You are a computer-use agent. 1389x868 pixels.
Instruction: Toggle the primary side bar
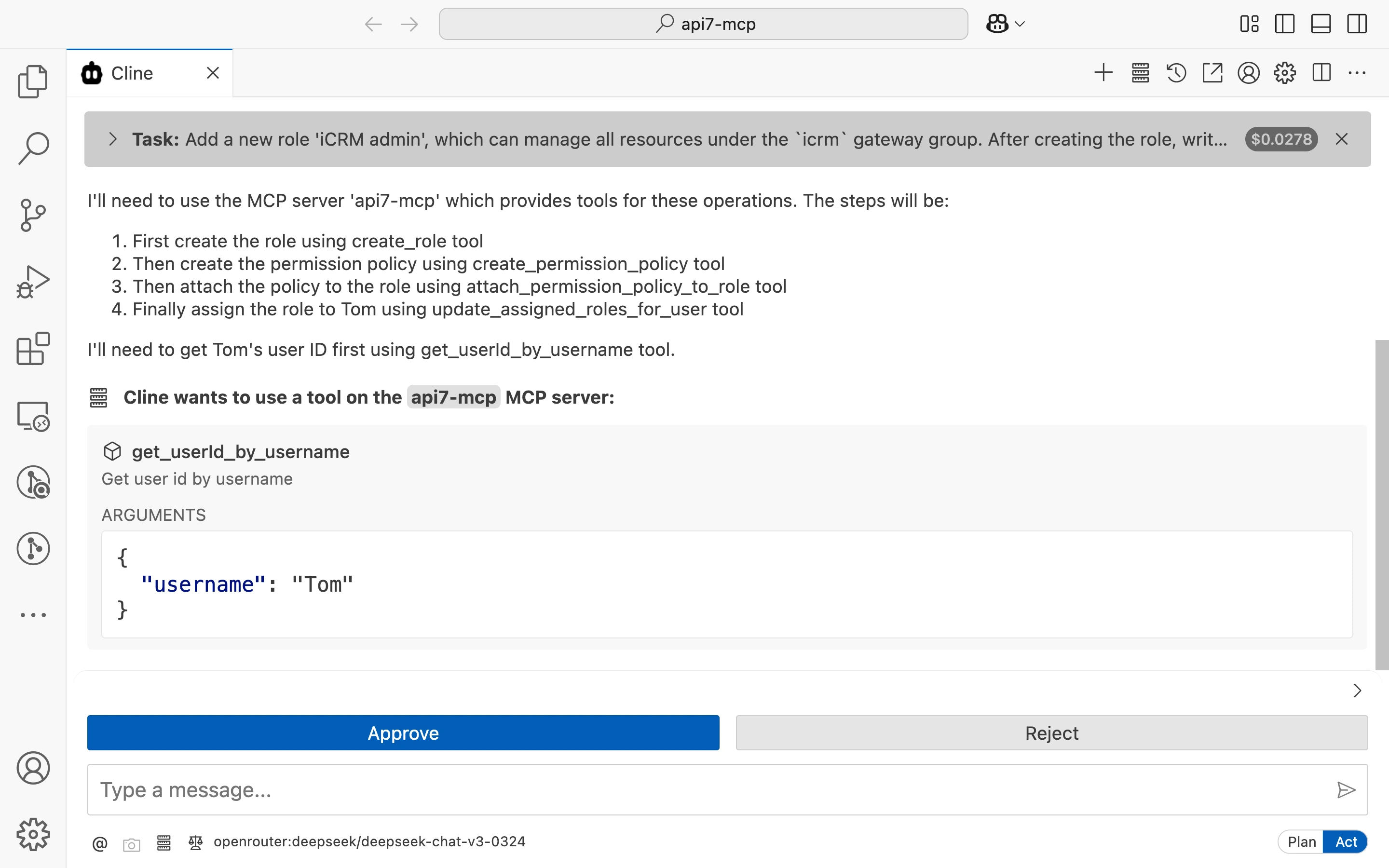1284,24
